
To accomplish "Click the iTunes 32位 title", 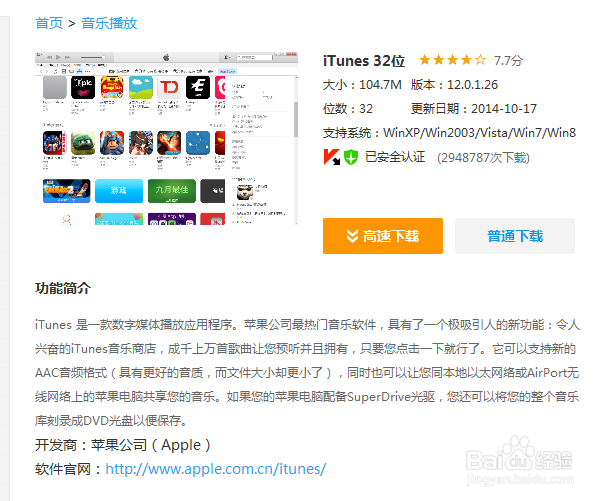I will pos(364,61).
